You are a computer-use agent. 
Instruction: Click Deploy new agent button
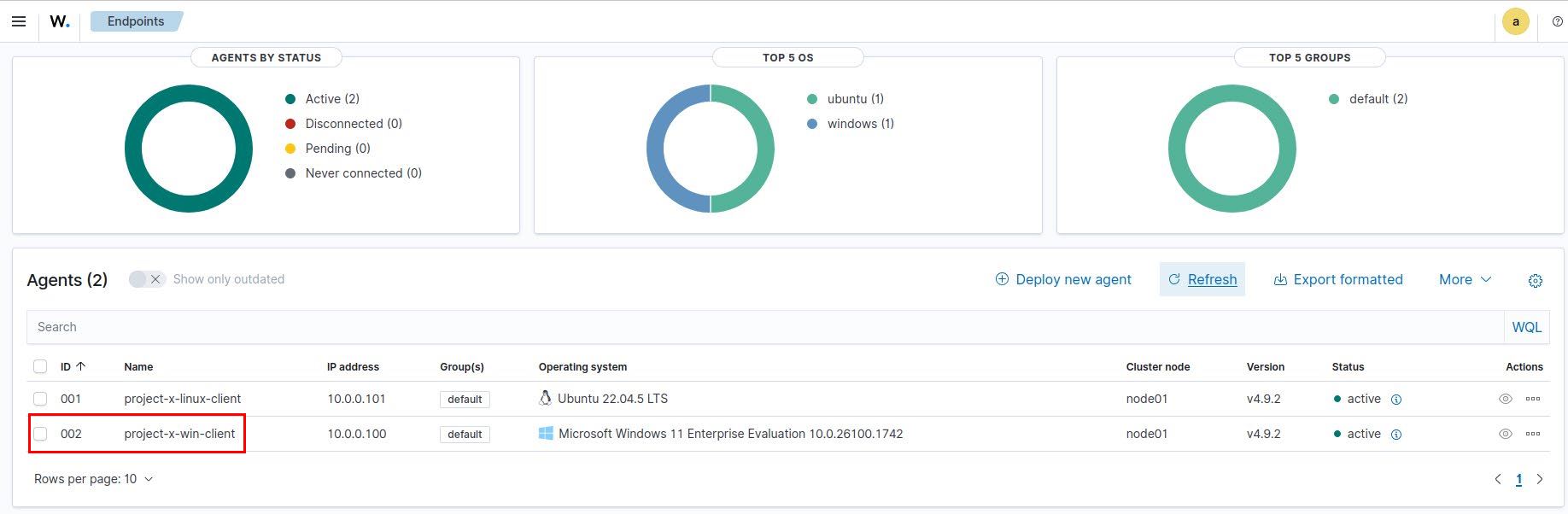[1063, 279]
